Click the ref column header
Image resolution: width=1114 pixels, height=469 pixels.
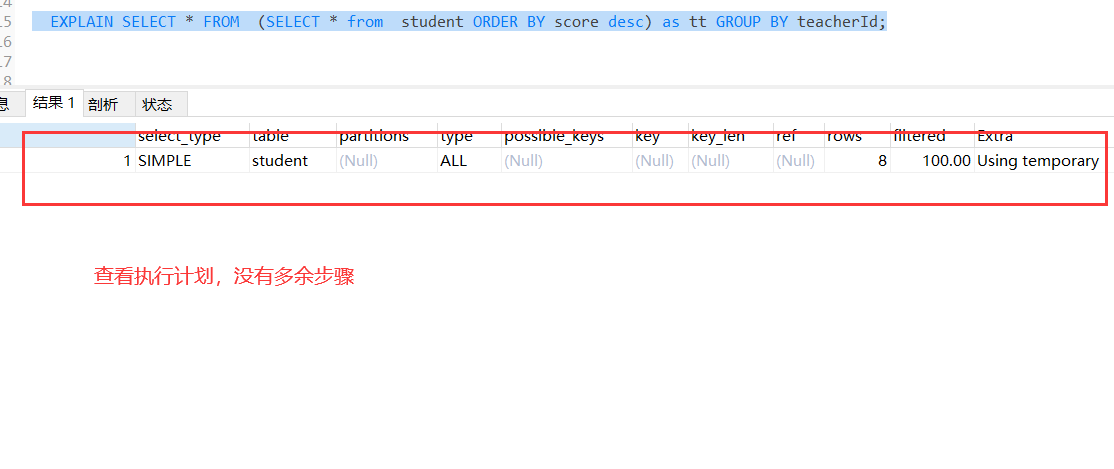[x=799, y=135]
